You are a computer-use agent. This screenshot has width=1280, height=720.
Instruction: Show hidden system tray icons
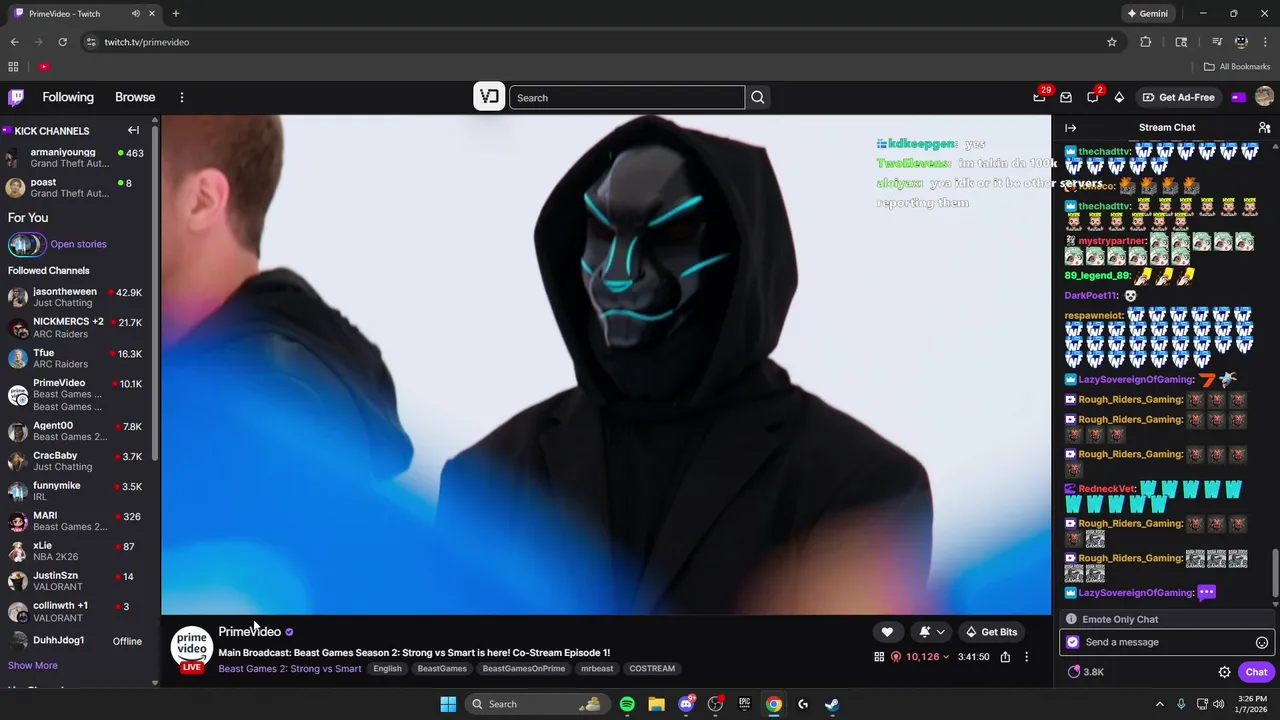point(1160,704)
